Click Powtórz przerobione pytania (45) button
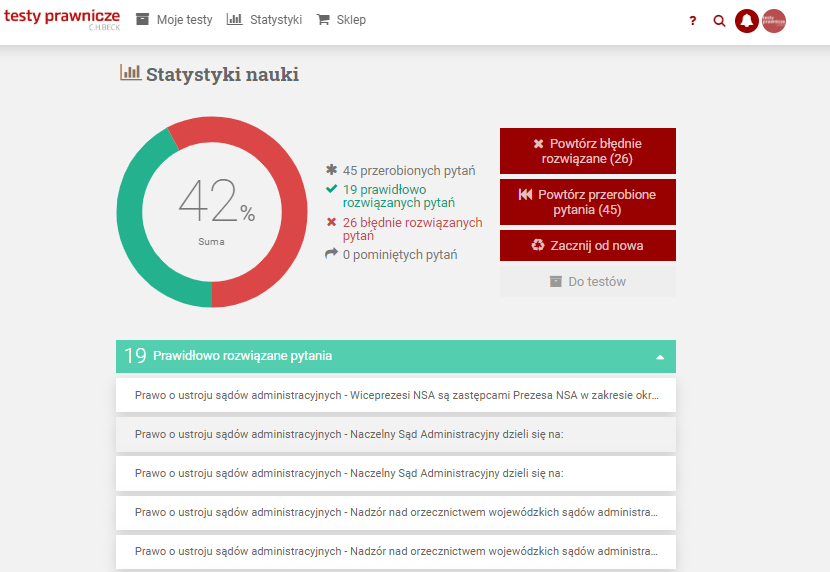The width and height of the screenshot is (830, 572). [588, 202]
